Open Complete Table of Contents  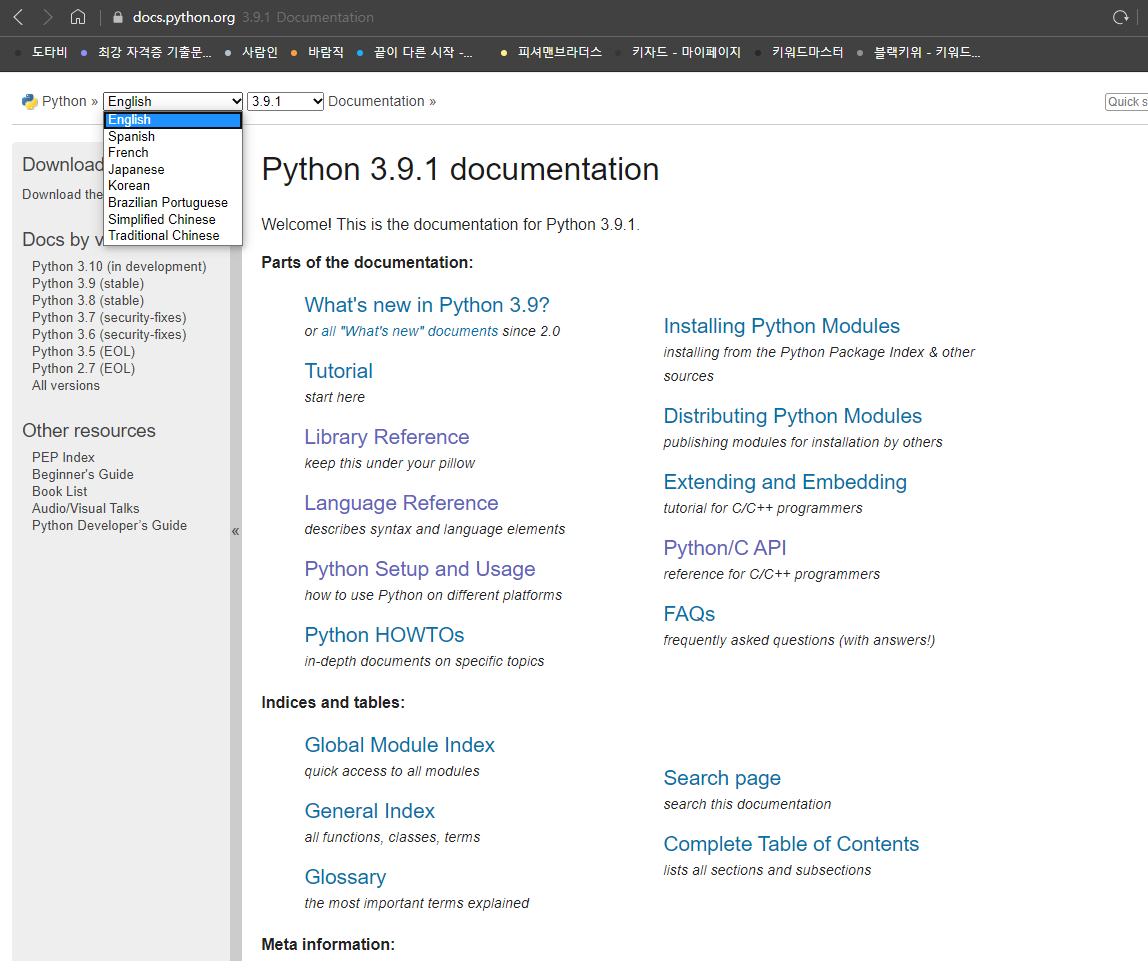(791, 844)
